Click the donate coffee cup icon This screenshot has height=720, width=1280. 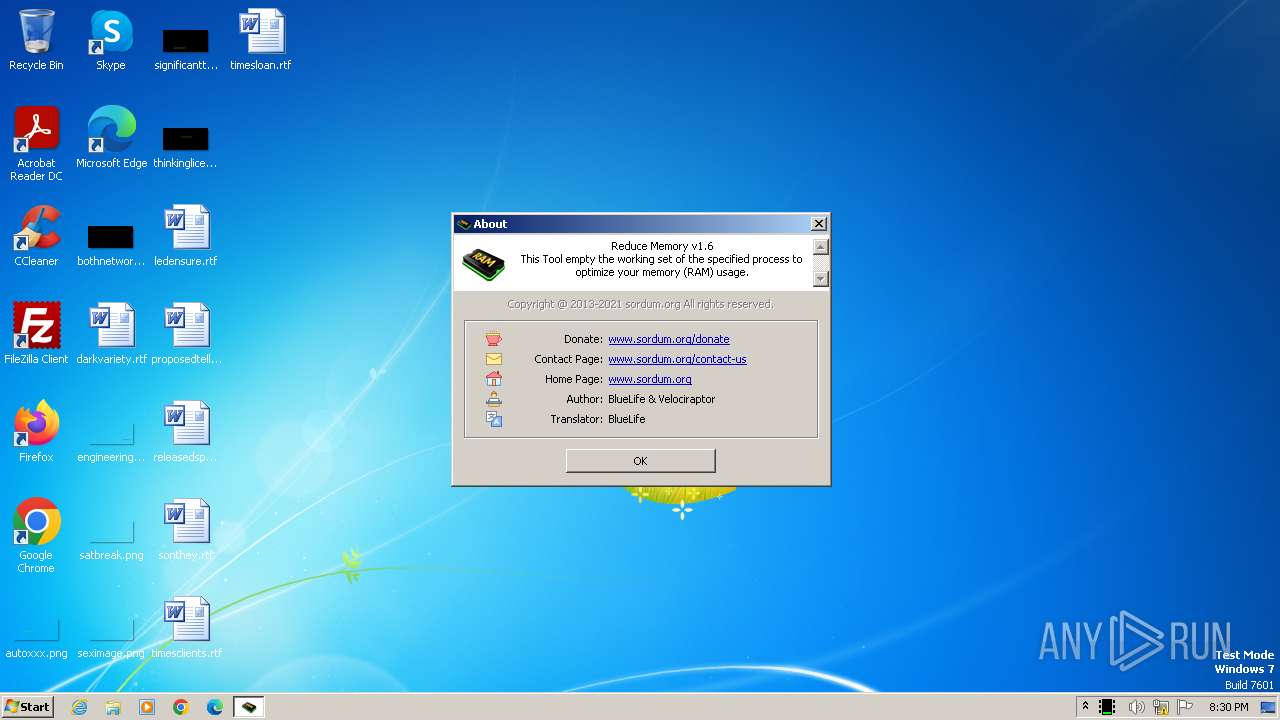point(494,339)
